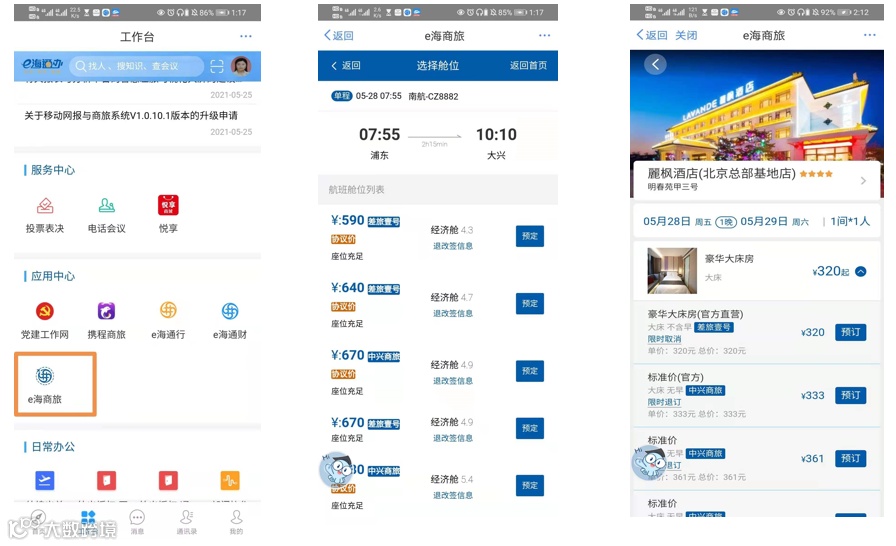Reserve the ¥361 标准价 room with 预订
The width and height of the screenshot is (896, 546).
pos(850,458)
